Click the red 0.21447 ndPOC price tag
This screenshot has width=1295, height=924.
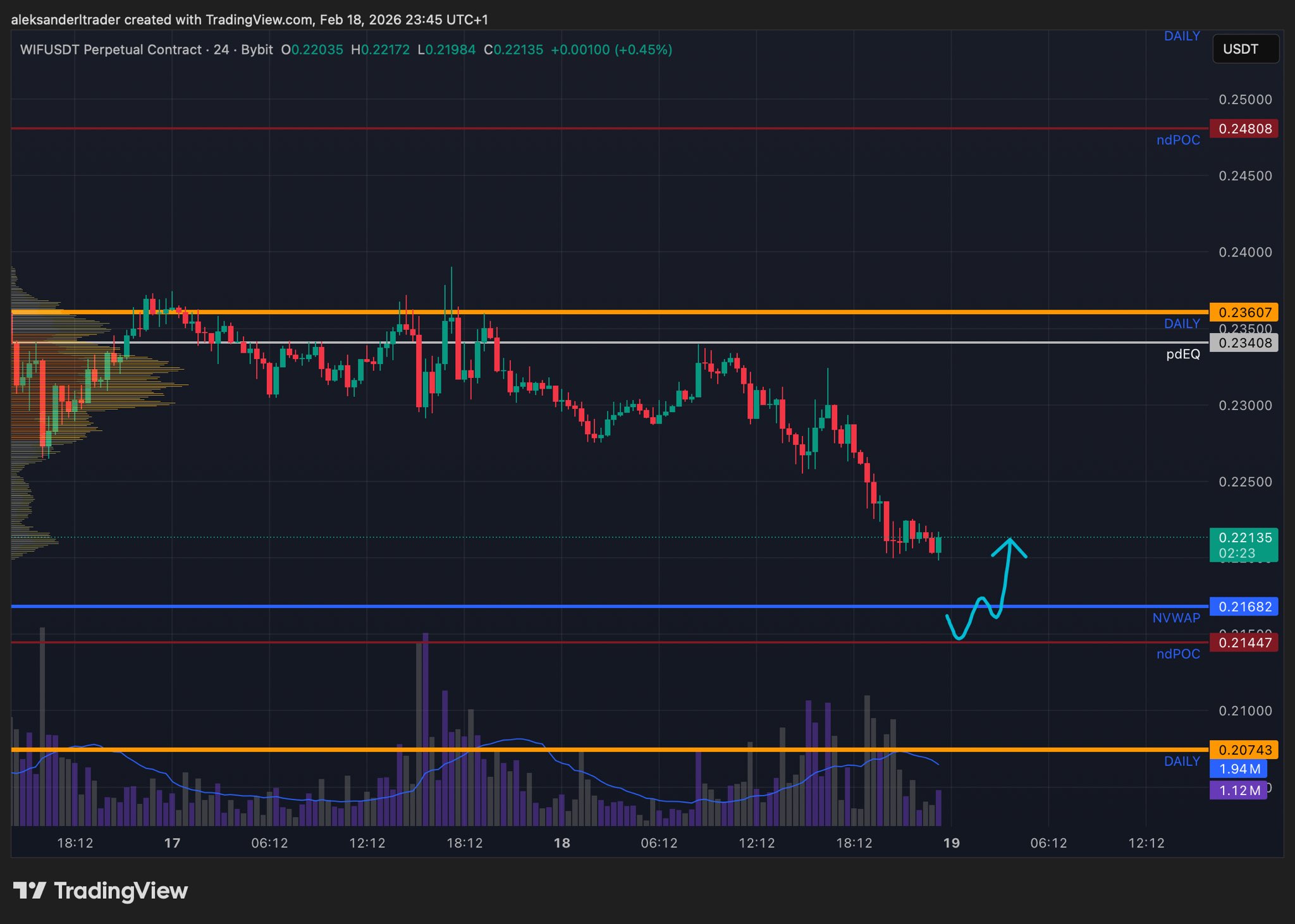pyautogui.click(x=1244, y=643)
